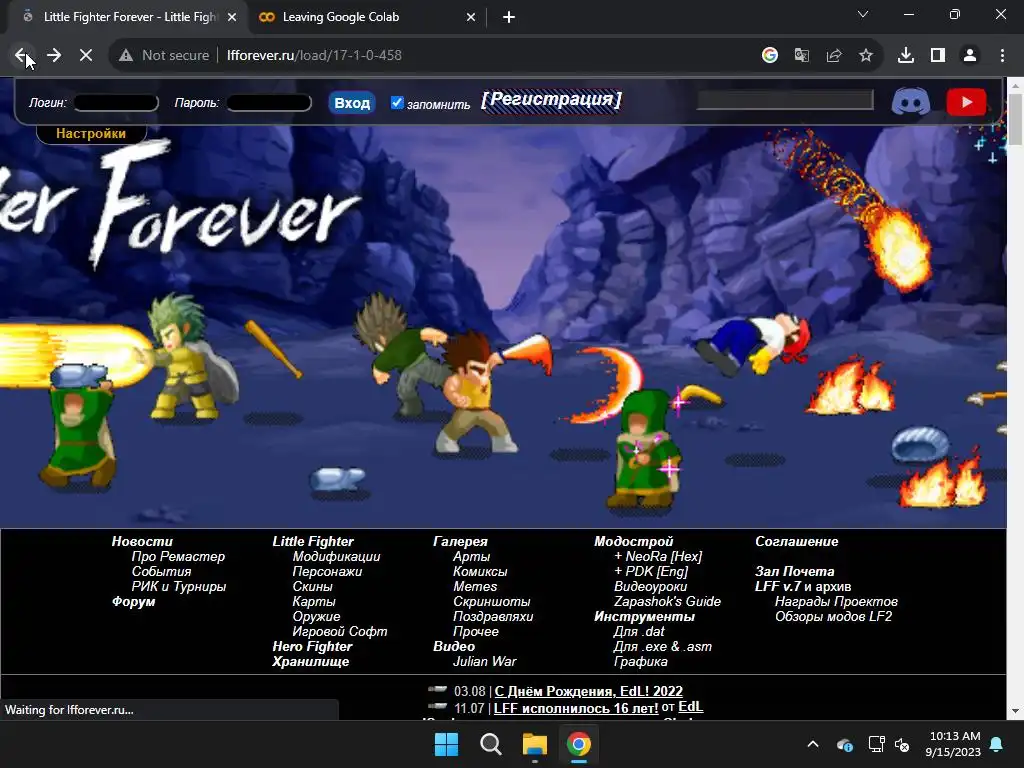Image resolution: width=1024 pixels, height=768 pixels.
Task: Close the Little Fighter Forever tab
Action: [231, 17]
